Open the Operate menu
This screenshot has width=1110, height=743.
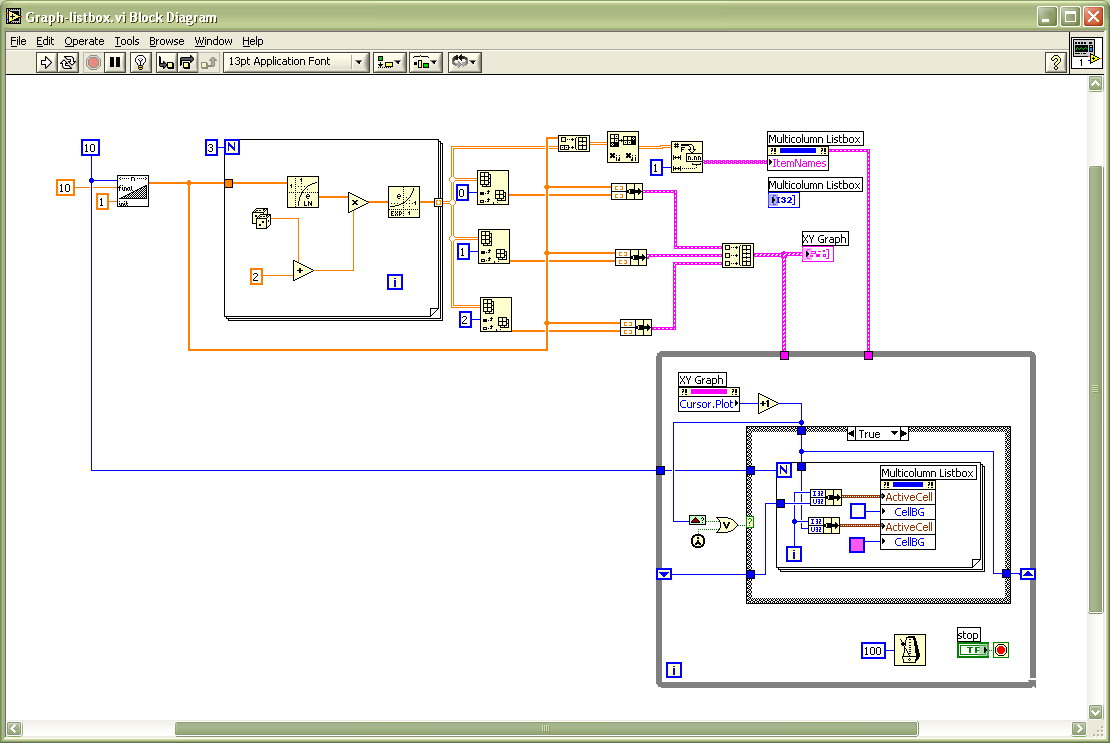(84, 41)
